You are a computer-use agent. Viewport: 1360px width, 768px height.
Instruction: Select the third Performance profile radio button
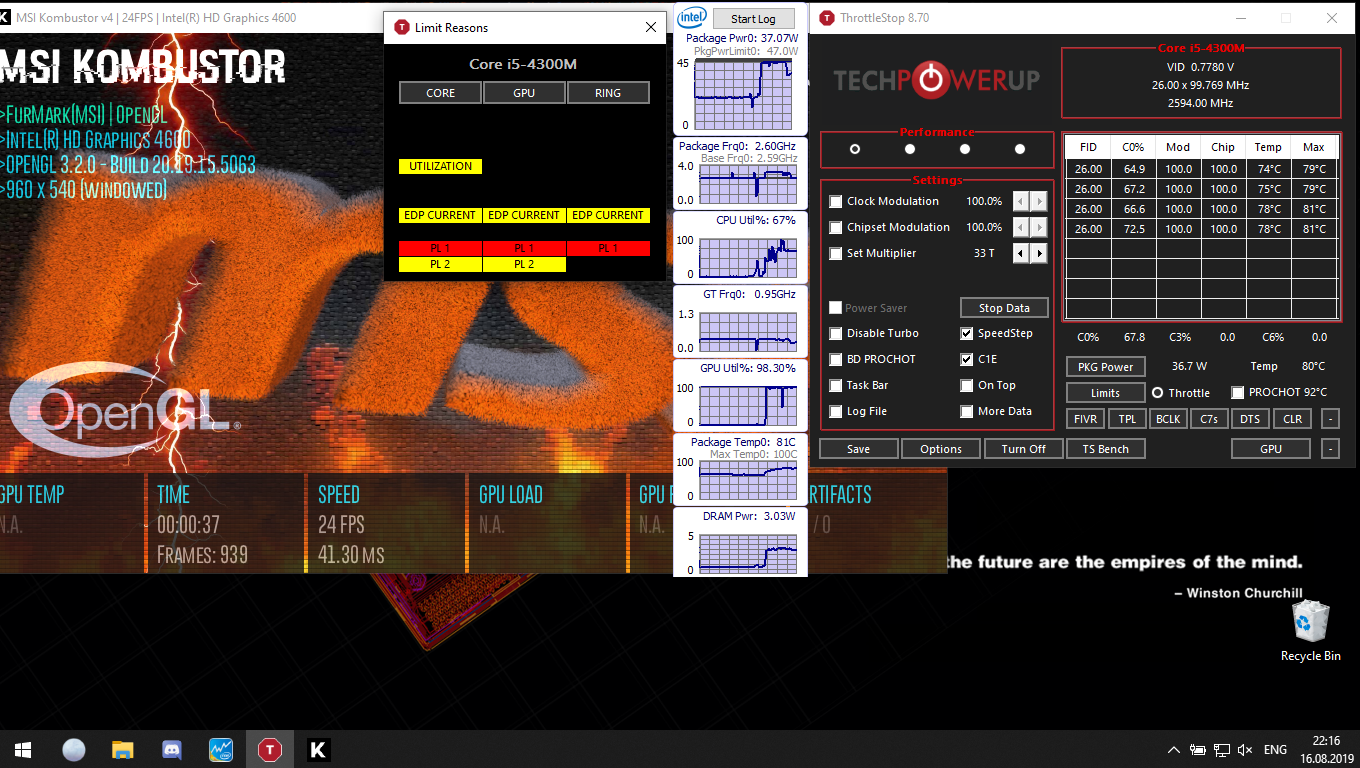tap(965, 149)
